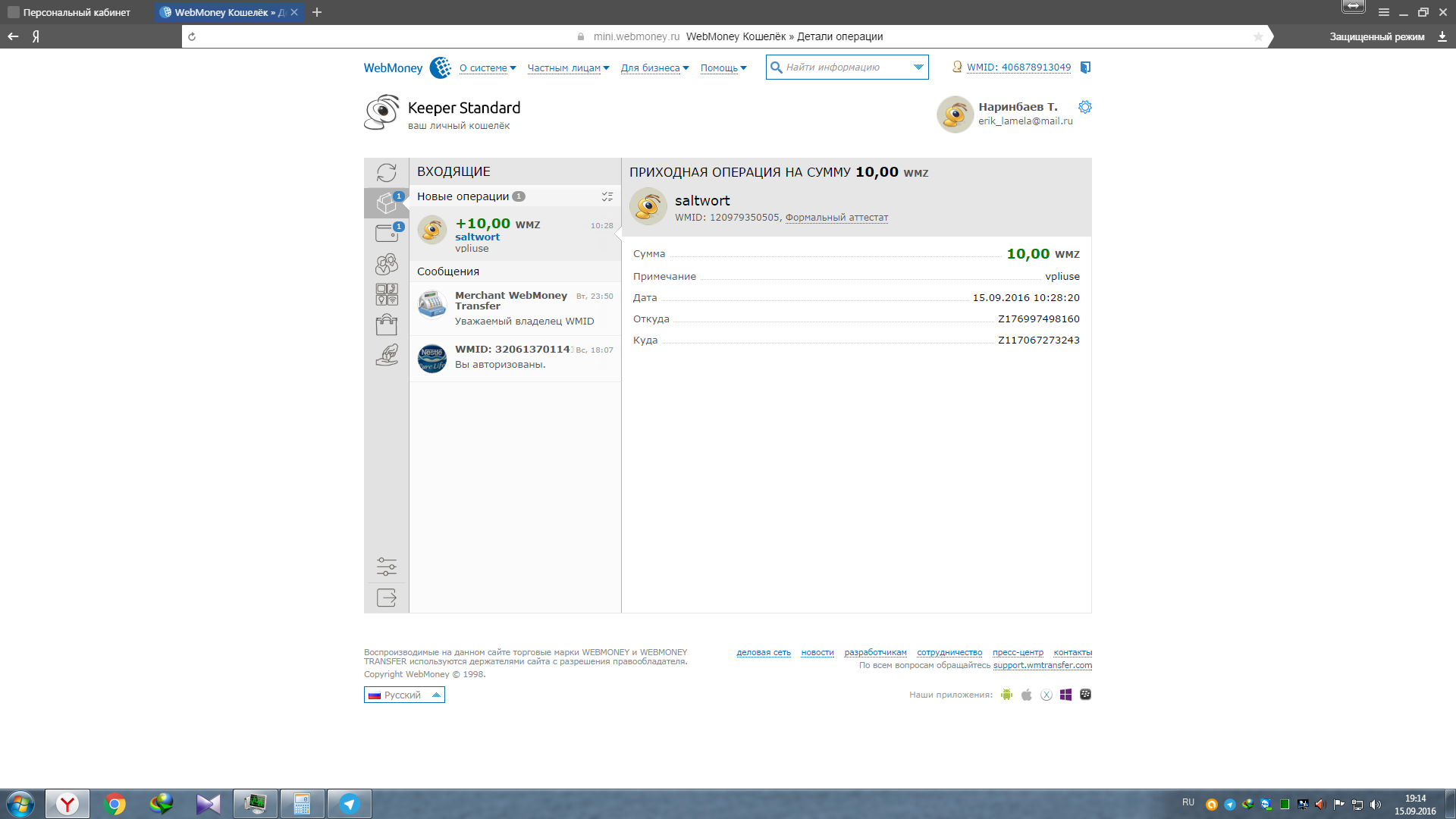Click the browser downloads arrow icon

click(1442, 36)
